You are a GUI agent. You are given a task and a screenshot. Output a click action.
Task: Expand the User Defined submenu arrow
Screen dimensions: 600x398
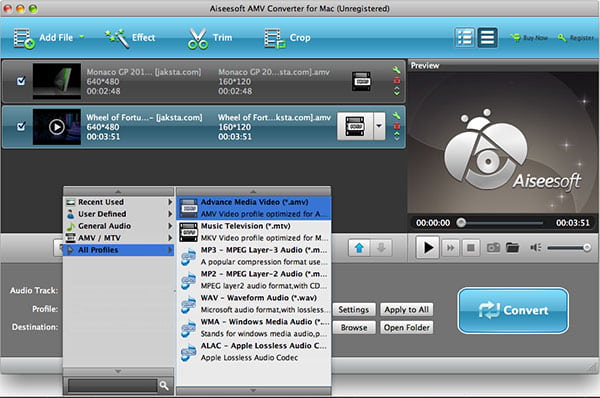(170, 214)
